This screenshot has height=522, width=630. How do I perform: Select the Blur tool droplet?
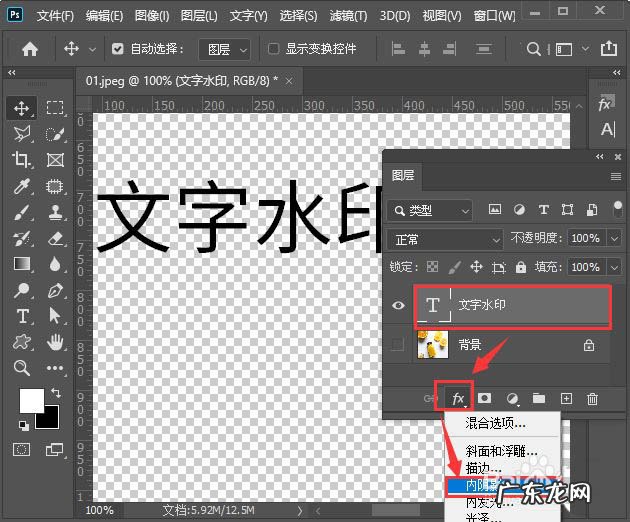55,264
